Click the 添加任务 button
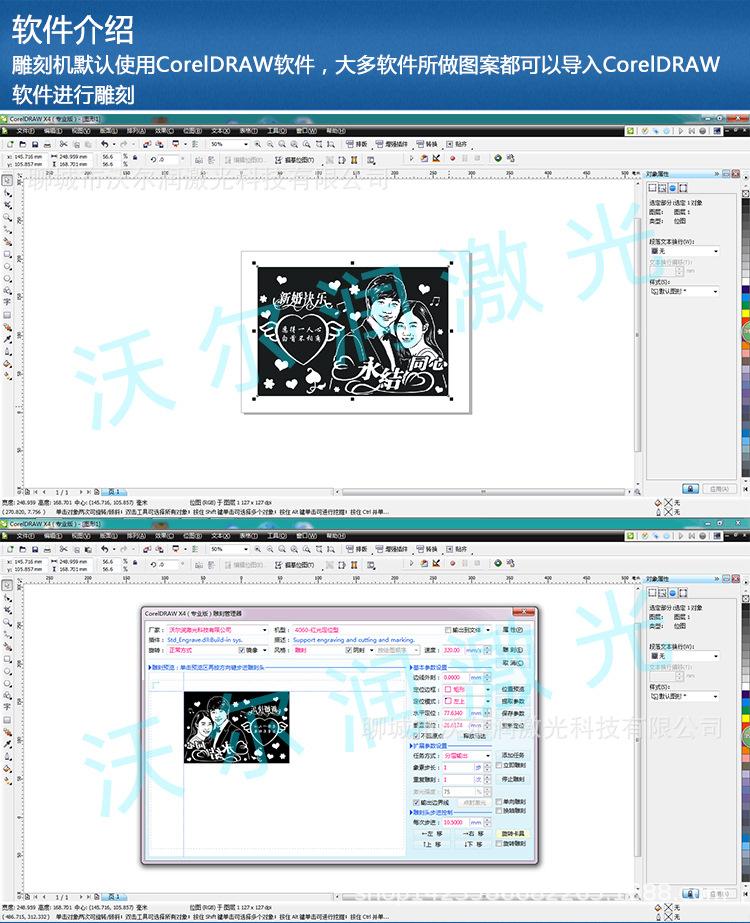Screen dimensions: 750x923 (513, 755)
